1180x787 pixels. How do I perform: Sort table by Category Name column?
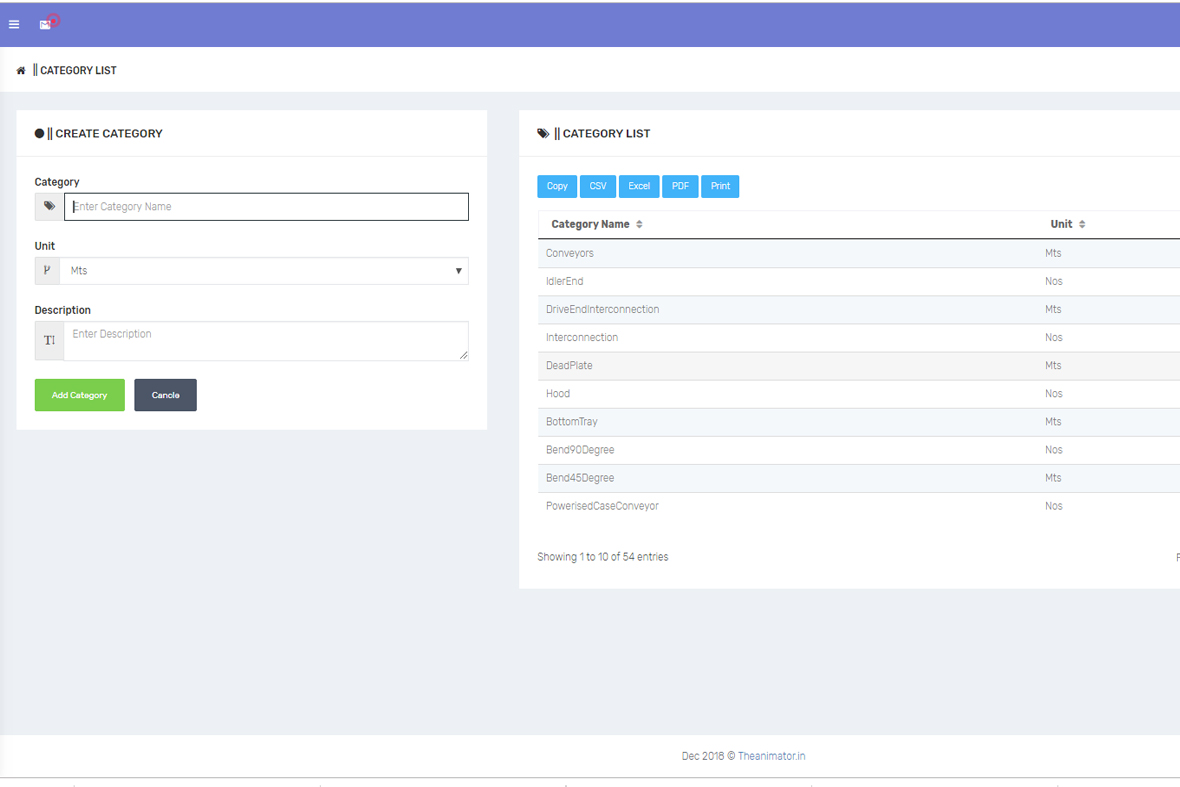pyautogui.click(x=597, y=224)
